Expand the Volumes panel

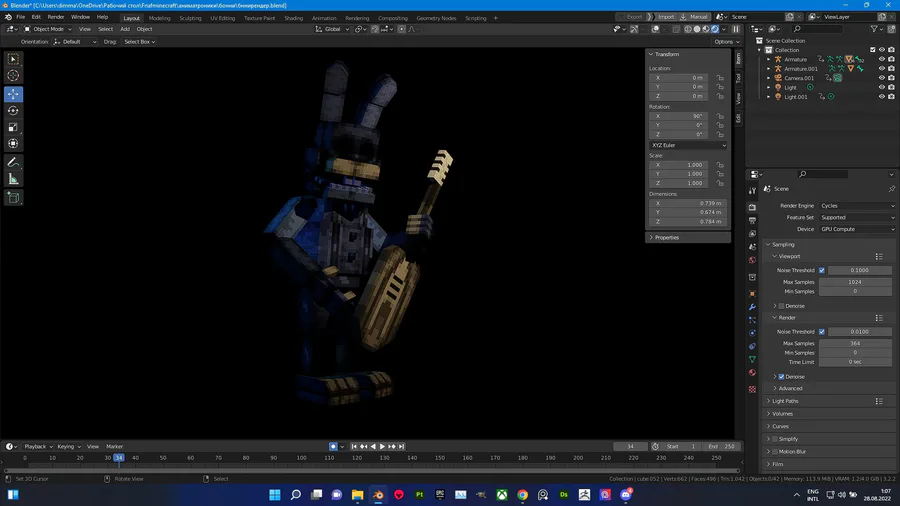pos(782,414)
